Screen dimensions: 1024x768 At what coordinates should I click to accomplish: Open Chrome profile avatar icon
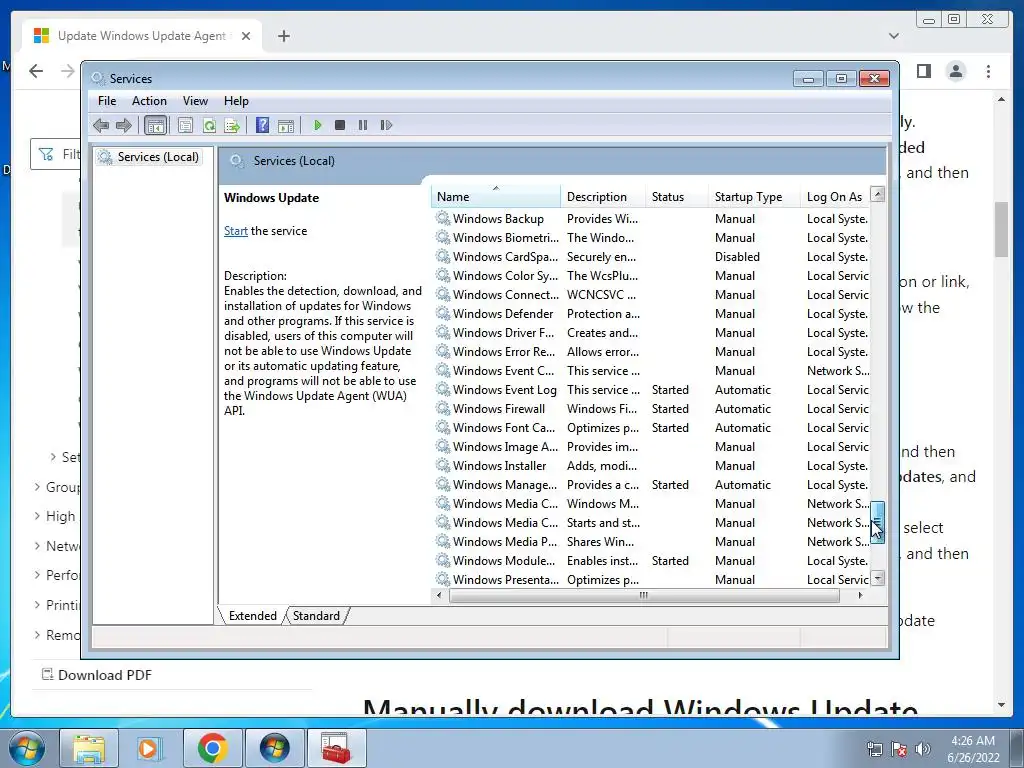click(955, 71)
